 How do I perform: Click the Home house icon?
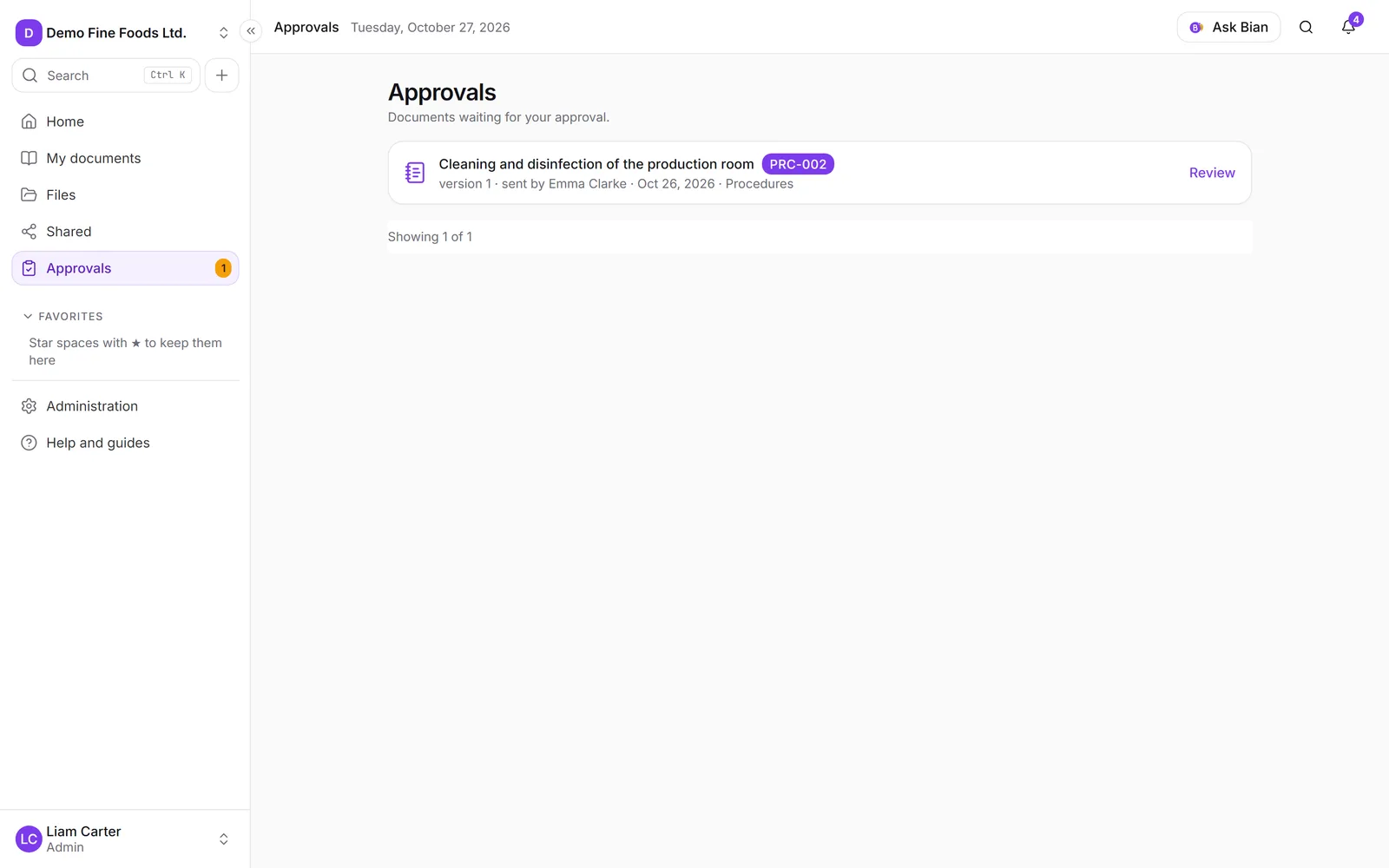click(x=30, y=122)
